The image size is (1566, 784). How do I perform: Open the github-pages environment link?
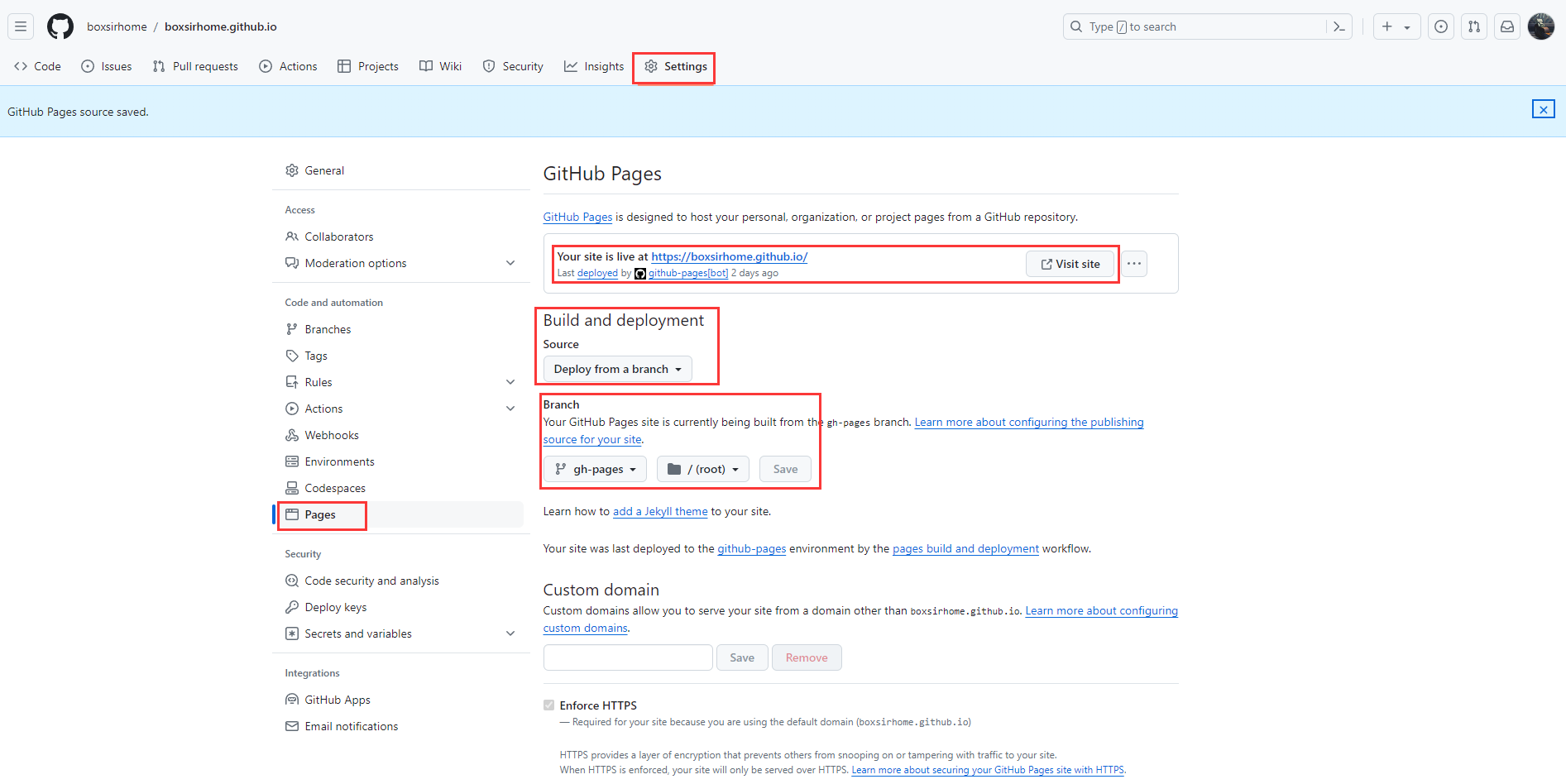(751, 548)
